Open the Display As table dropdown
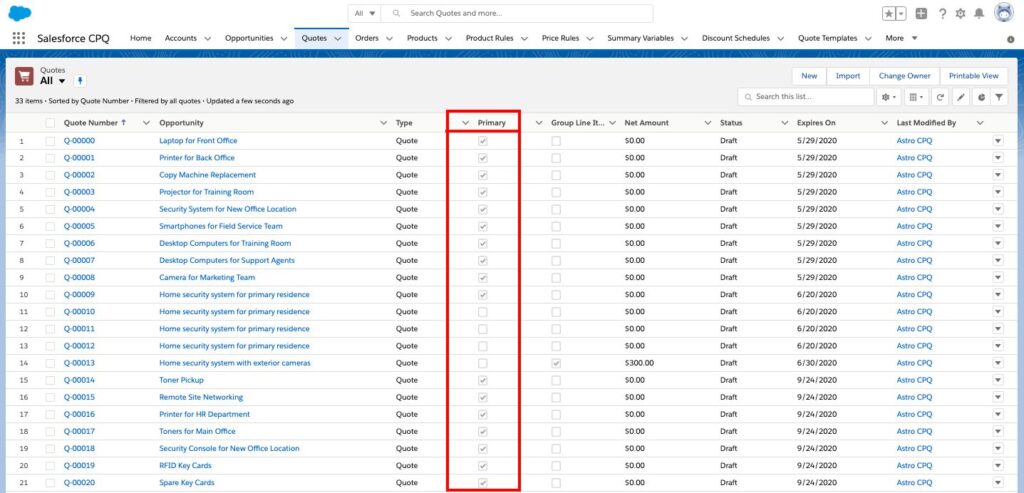The width and height of the screenshot is (1024, 493). pyautogui.click(x=915, y=97)
